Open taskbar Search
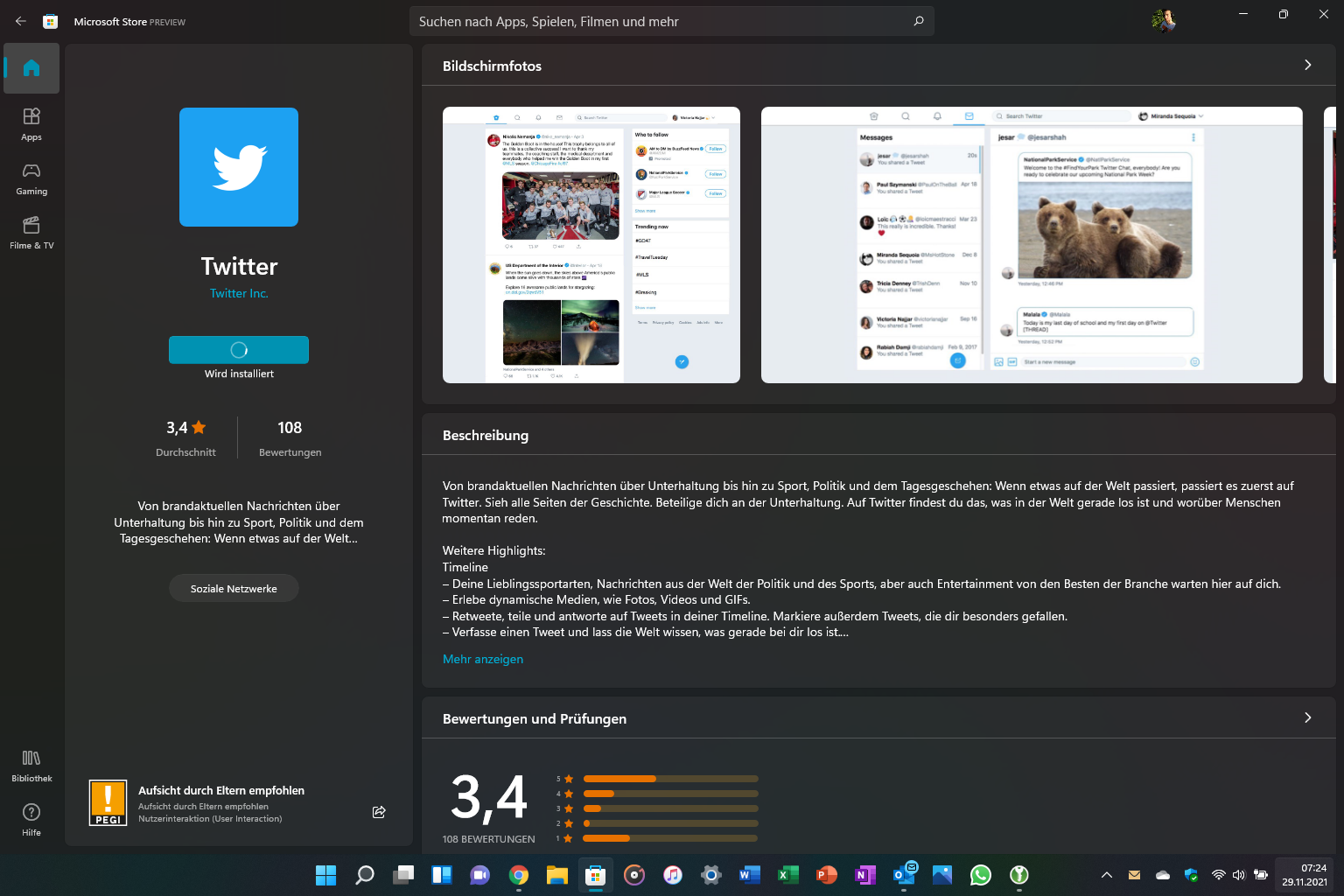This screenshot has height=896, width=1344. click(365, 875)
